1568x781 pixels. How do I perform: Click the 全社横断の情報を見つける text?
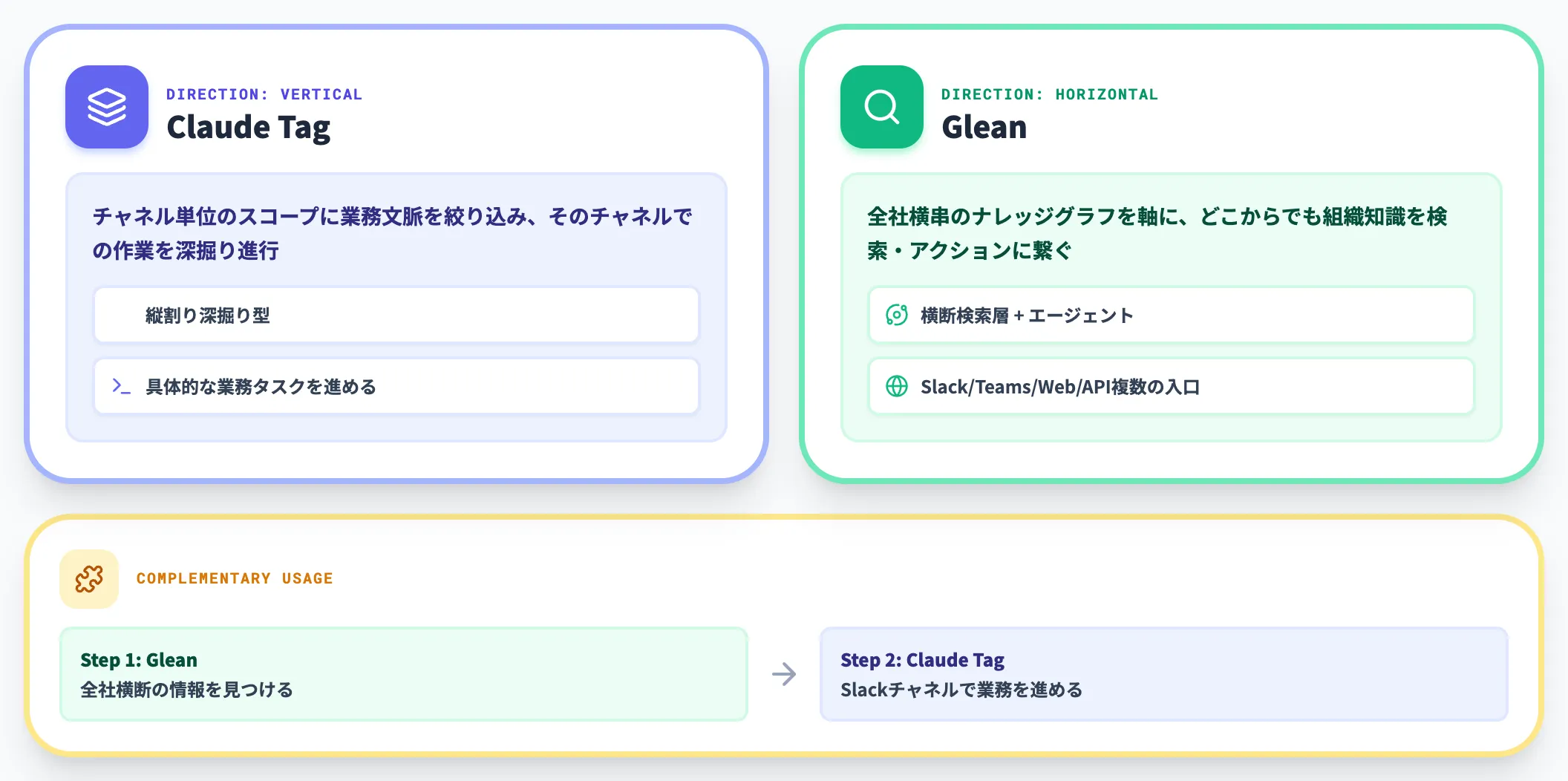point(186,690)
